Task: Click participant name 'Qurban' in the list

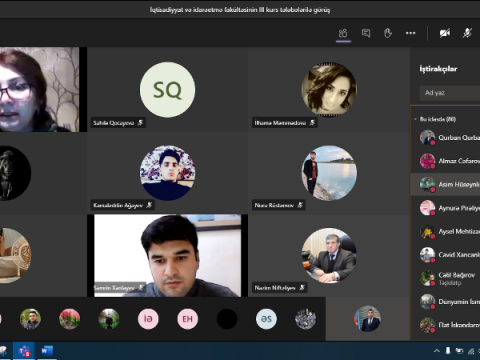Action: point(459,137)
